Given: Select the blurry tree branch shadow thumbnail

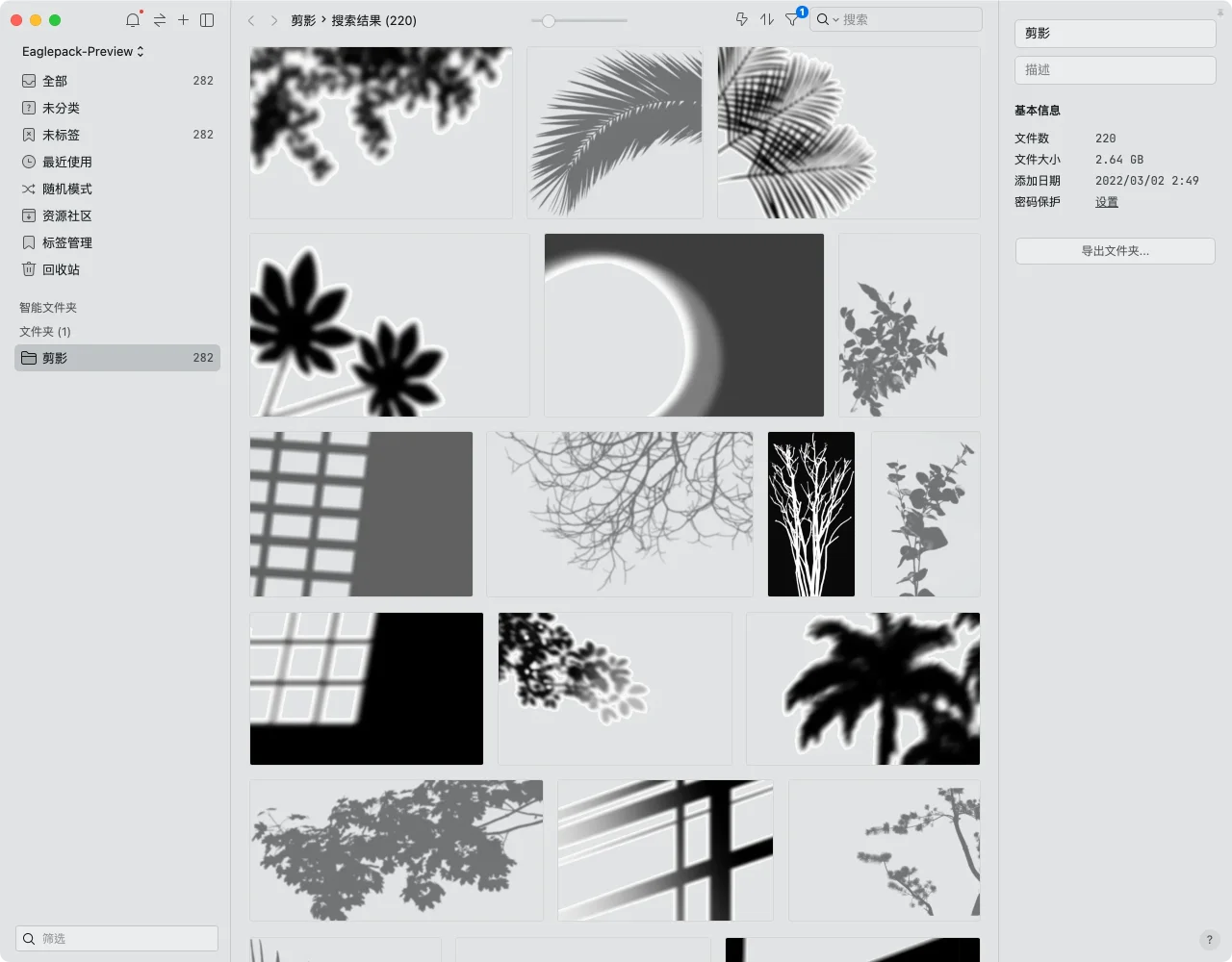Looking at the screenshot, I should click(x=381, y=133).
